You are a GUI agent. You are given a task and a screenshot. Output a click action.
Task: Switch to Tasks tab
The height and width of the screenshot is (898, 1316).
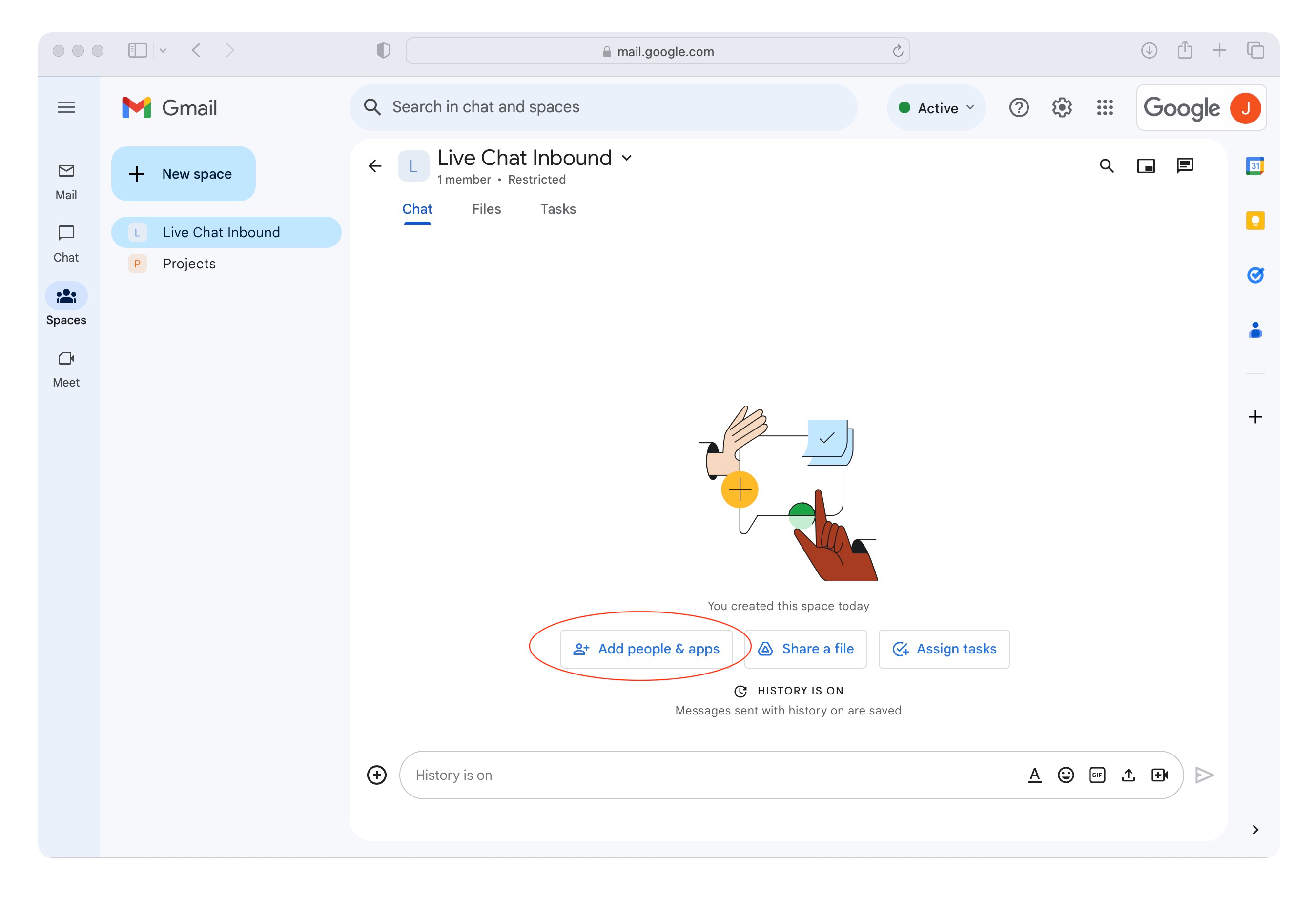[x=557, y=209]
